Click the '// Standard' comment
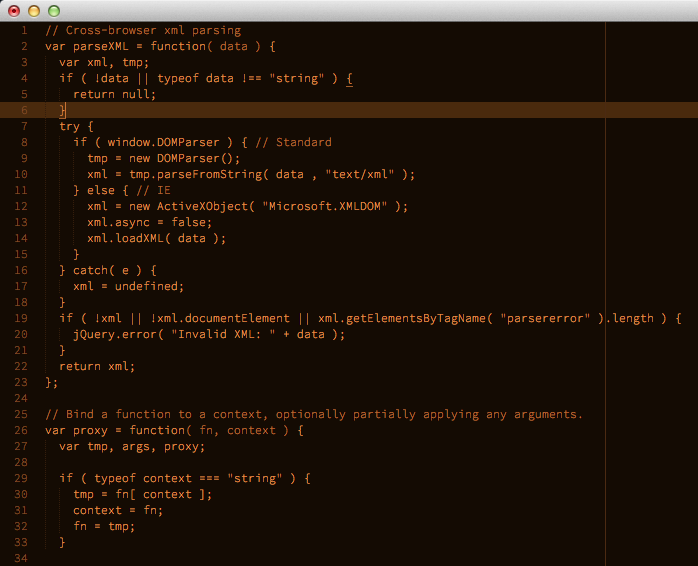The width and height of the screenshot is (698, 566). click(x=293, y=143)
